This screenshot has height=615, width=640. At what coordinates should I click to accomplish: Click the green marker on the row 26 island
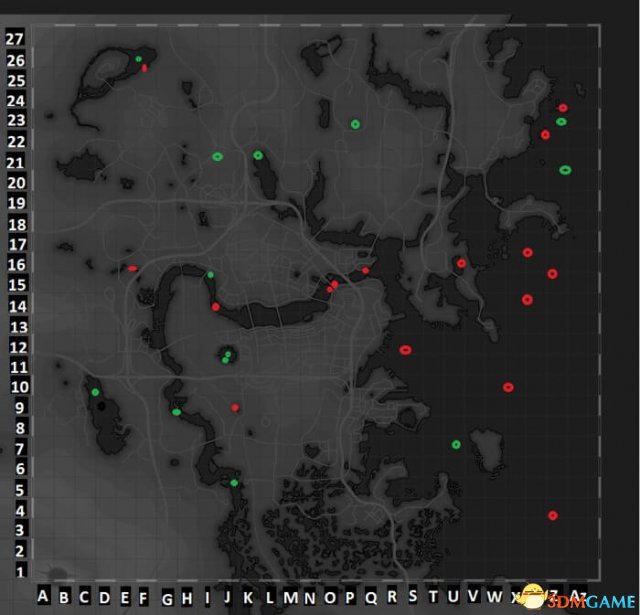pos(138,59)
